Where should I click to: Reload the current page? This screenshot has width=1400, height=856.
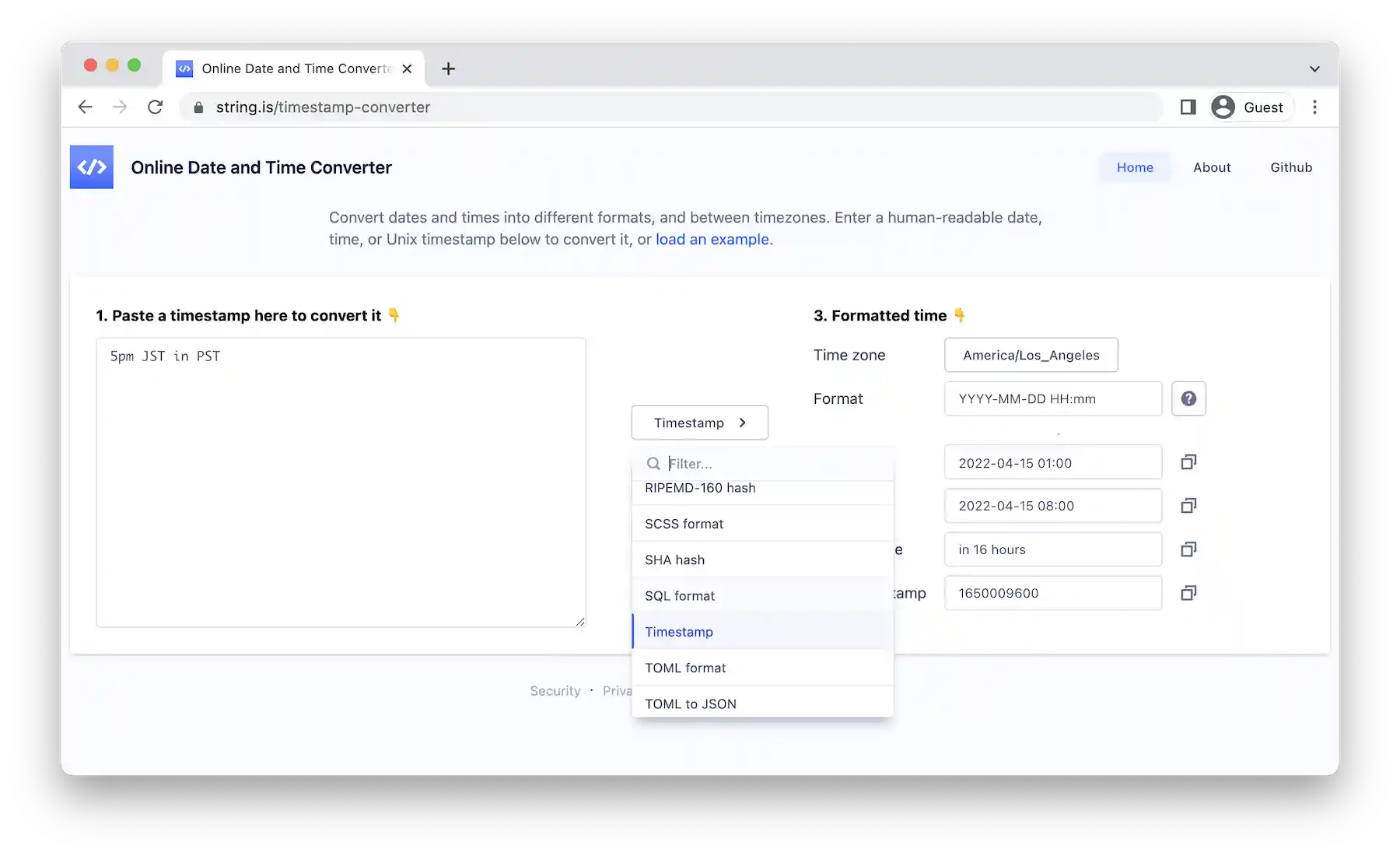156,107
